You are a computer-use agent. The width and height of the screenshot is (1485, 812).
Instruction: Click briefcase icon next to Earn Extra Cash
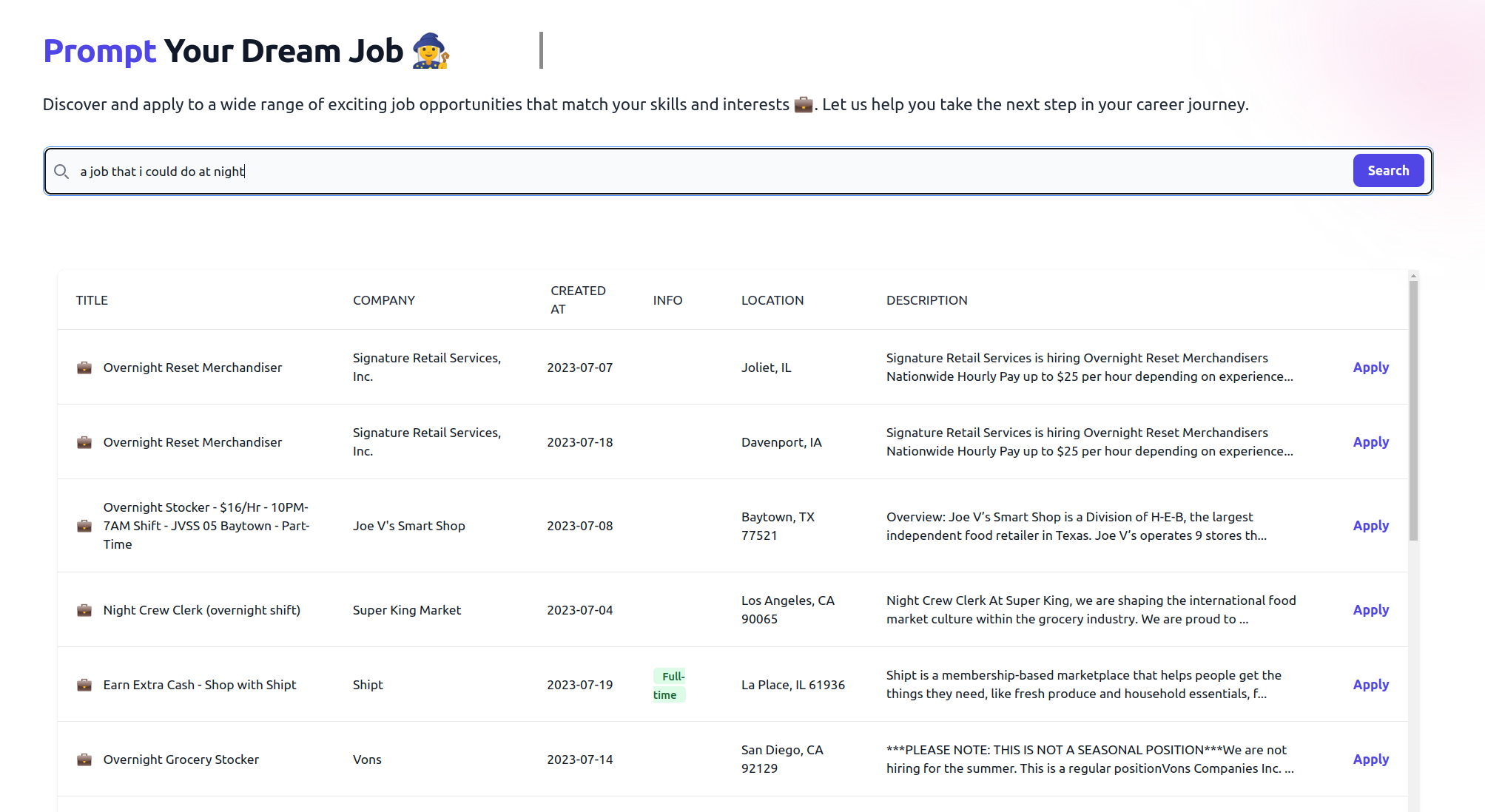84,685
